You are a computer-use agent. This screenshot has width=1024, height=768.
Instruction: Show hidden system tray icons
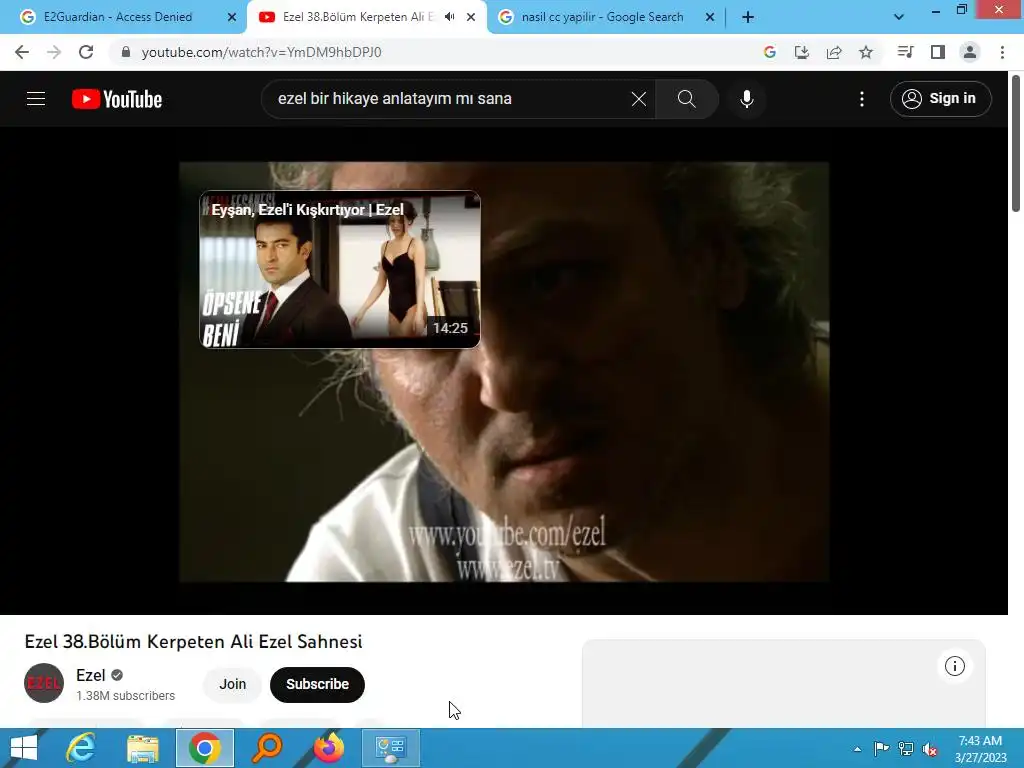(857, 749)
